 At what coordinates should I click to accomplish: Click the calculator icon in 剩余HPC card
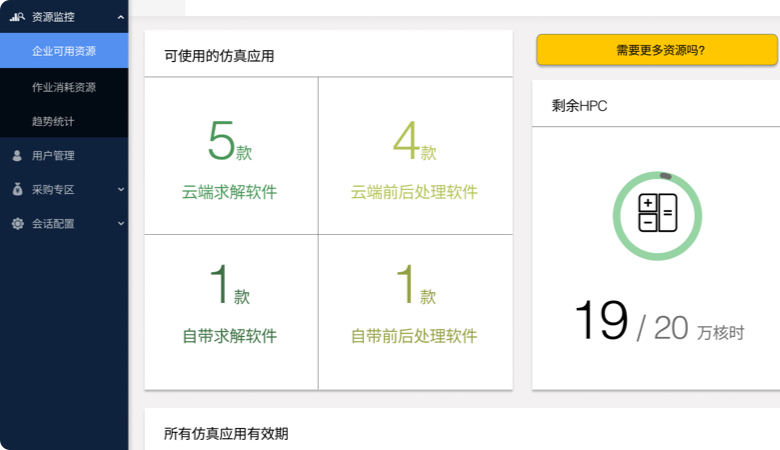point(657,213)
